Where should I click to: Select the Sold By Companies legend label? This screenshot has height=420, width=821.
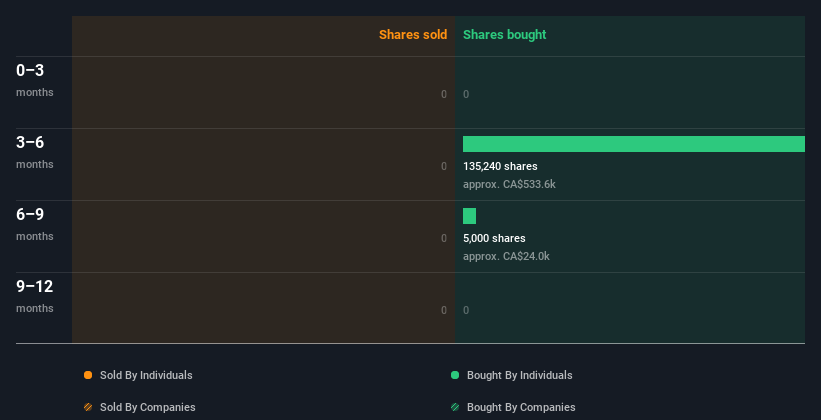(148, 407)
